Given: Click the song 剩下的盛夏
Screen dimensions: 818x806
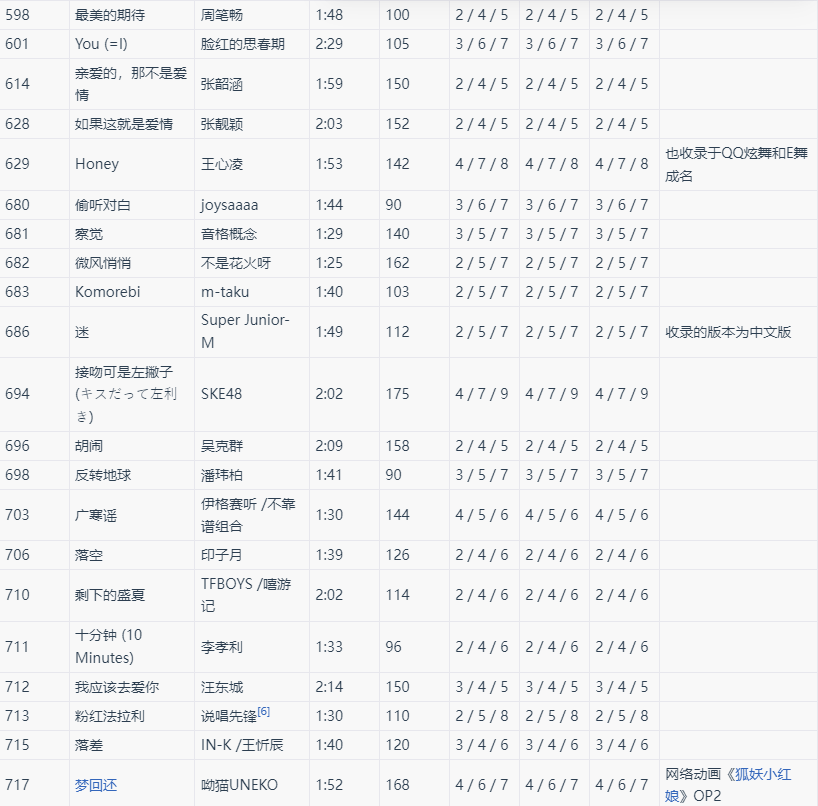Looking at the screenshot, I should click(x=110, y=595).
